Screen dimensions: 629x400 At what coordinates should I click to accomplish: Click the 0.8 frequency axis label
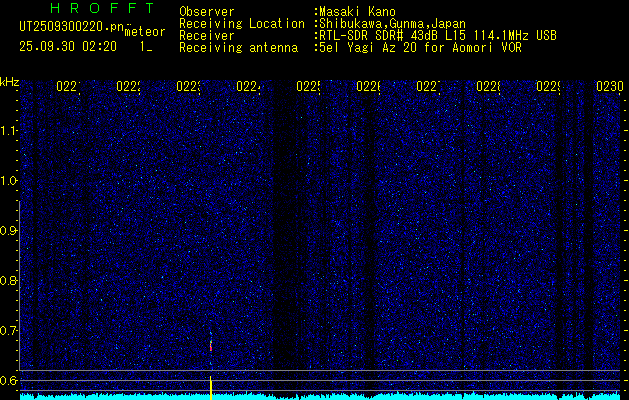pos(9,280)
